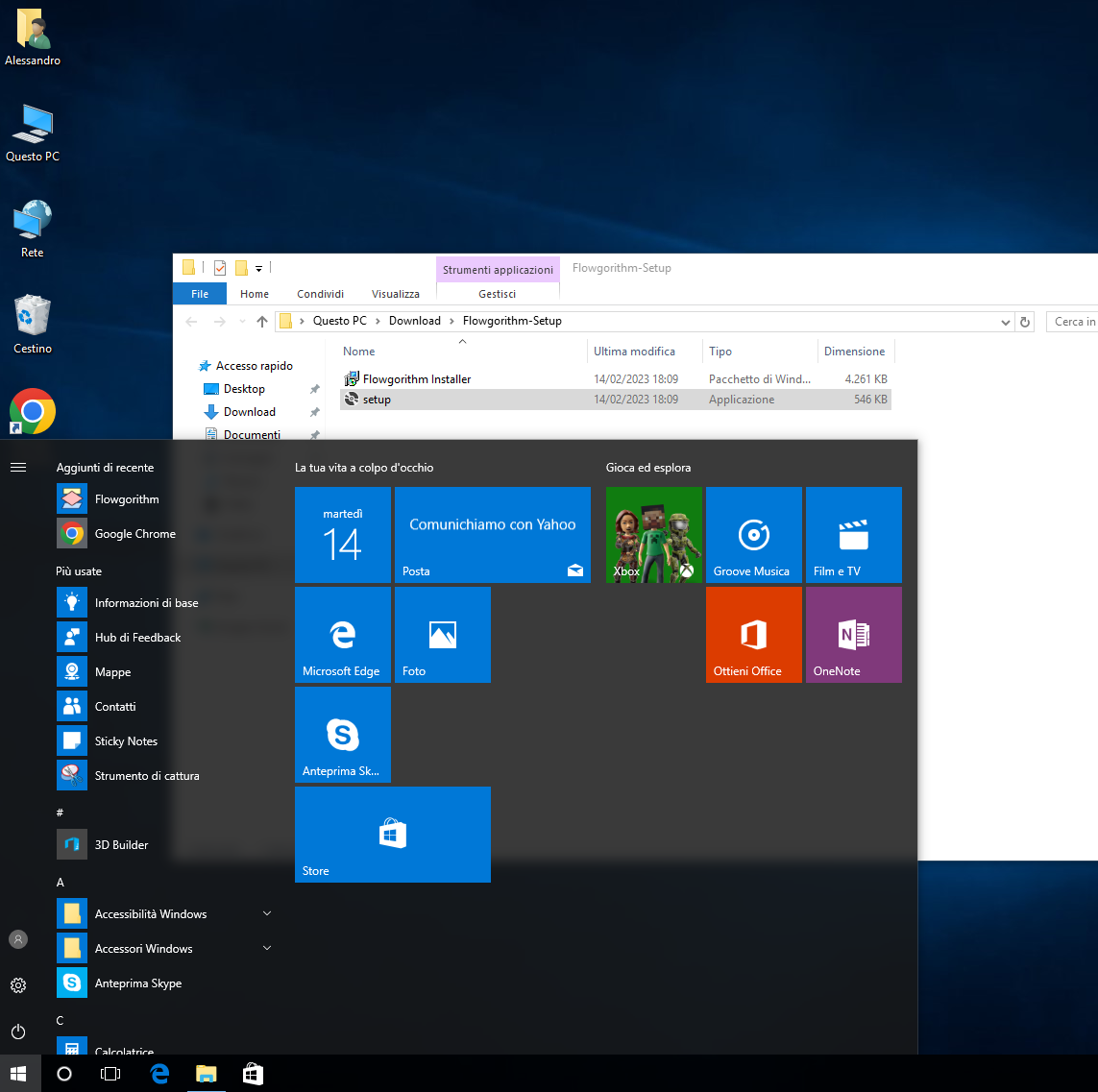Select the Flowgorithm Installer file
This screenshot has height=1092, width=1098.
click(x=417, y=379)
